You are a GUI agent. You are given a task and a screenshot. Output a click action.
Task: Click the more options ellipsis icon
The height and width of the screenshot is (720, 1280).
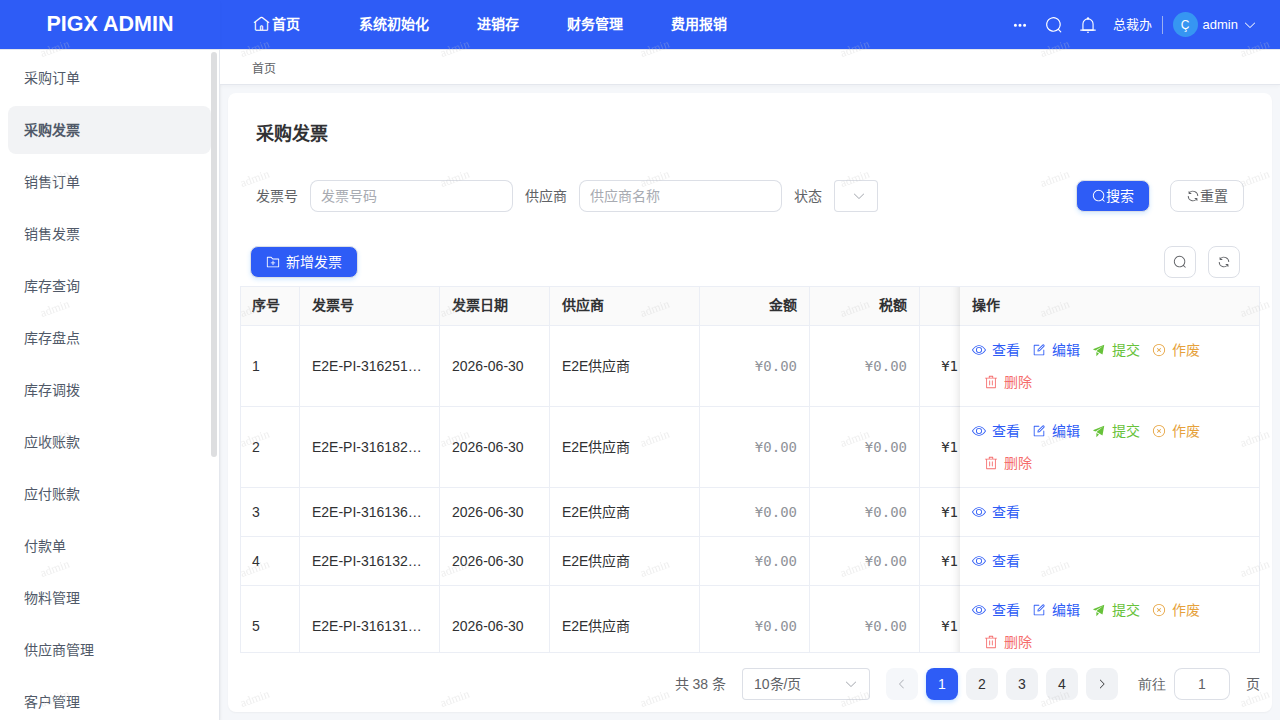pyautogui.click(x=1020, y=25)
